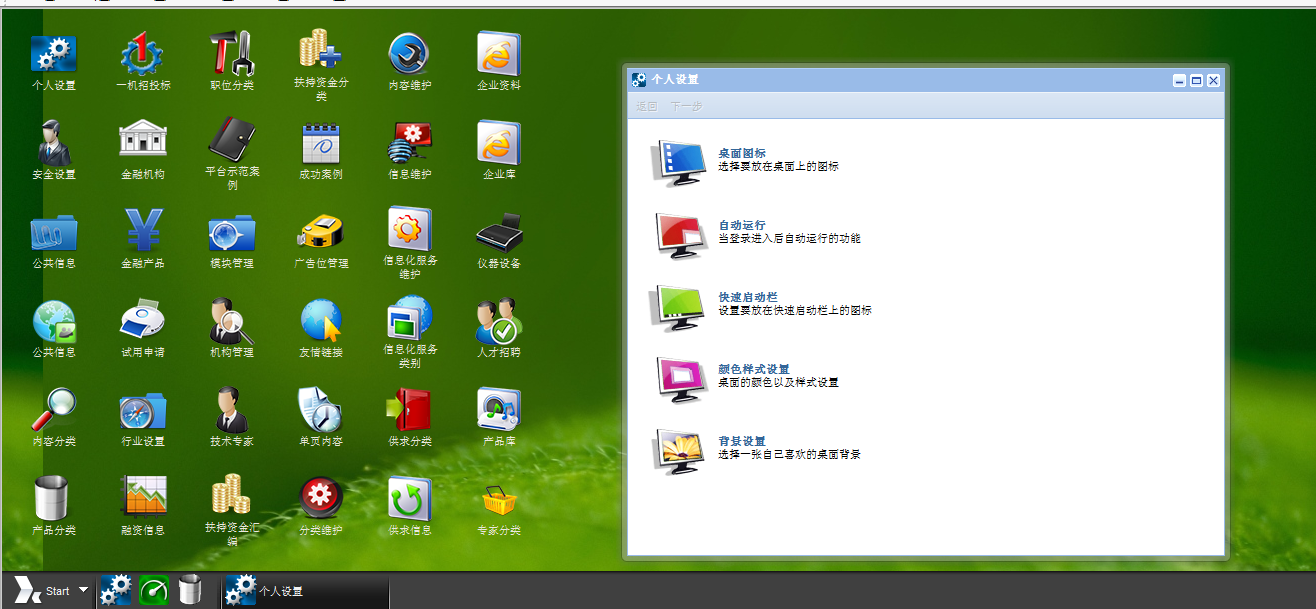The height and width of the screenshot is (609, 1316).
Task: Click 下一步 in the window toolbar
Action: click(x=686, y=106)
